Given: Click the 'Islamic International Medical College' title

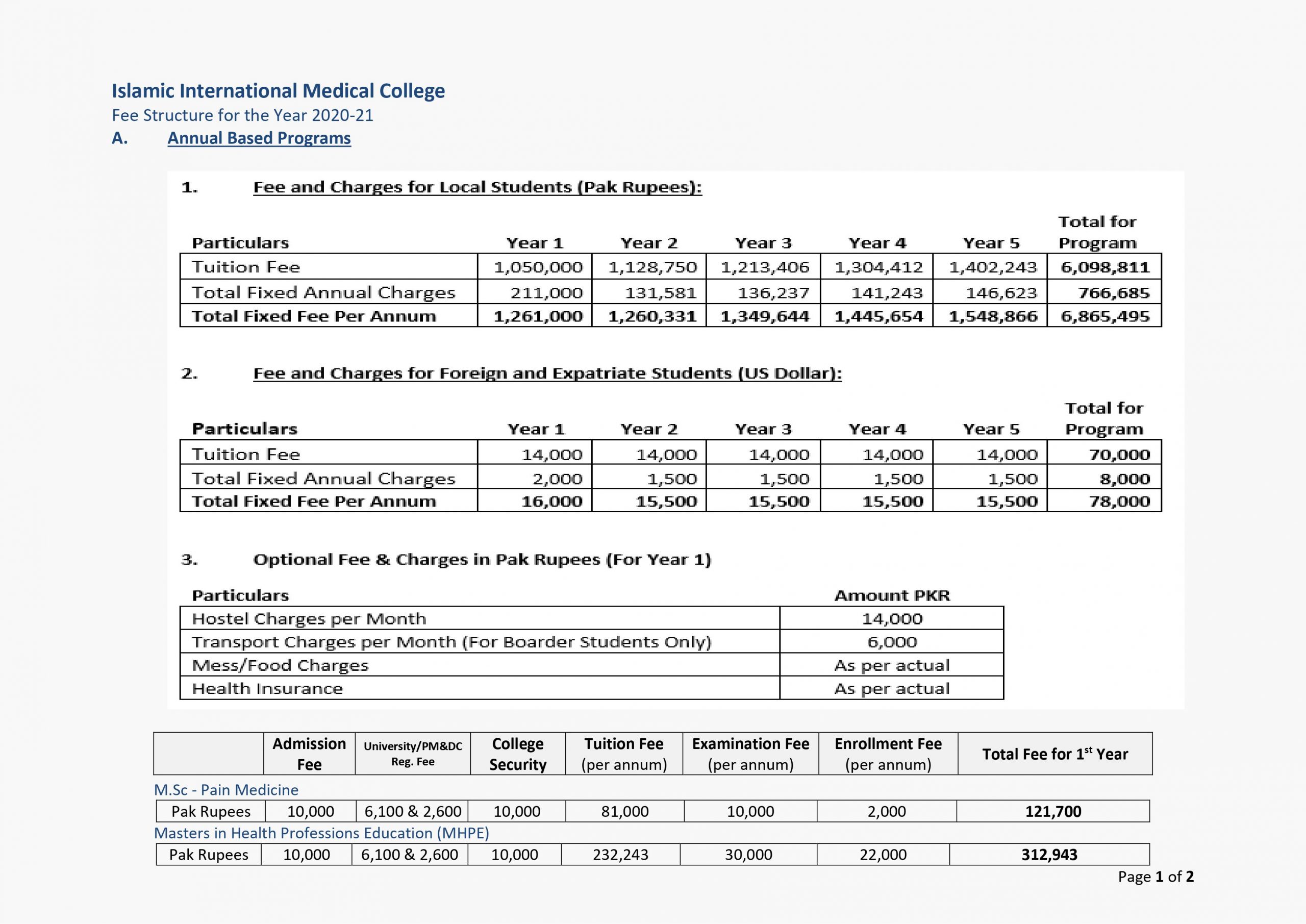Looking at the screenshot, I should (278, 91).
